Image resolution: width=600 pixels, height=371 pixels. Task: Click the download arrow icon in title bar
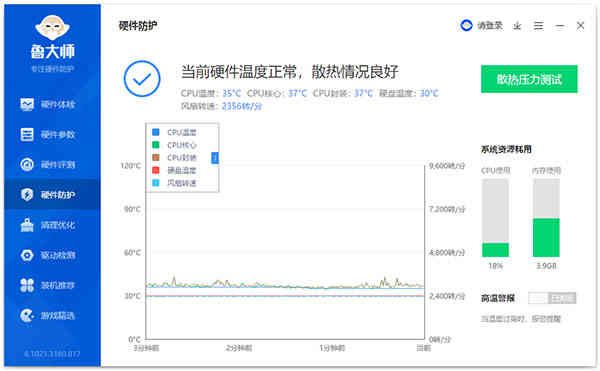pos(517,26)
